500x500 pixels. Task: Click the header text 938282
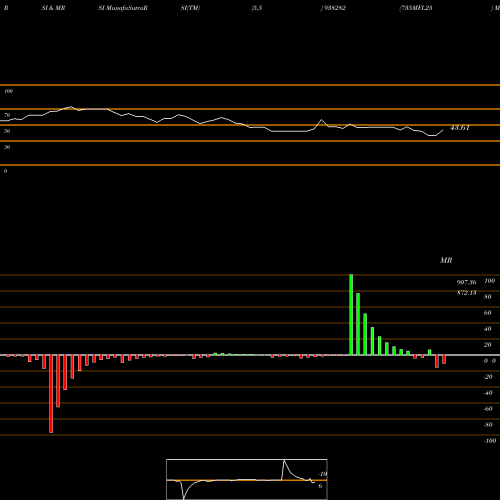coord(334,8)
